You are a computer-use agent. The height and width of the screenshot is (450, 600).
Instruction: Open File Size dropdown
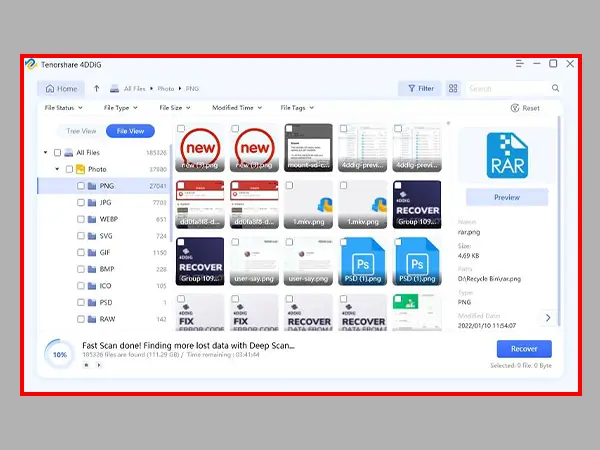click(x=174, y=108)
